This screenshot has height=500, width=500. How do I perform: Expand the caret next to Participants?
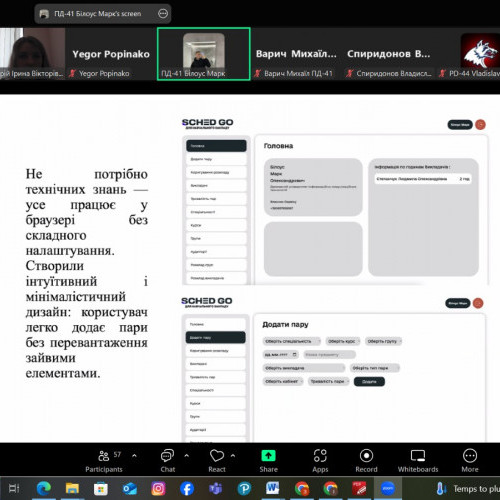pos(134,455)
